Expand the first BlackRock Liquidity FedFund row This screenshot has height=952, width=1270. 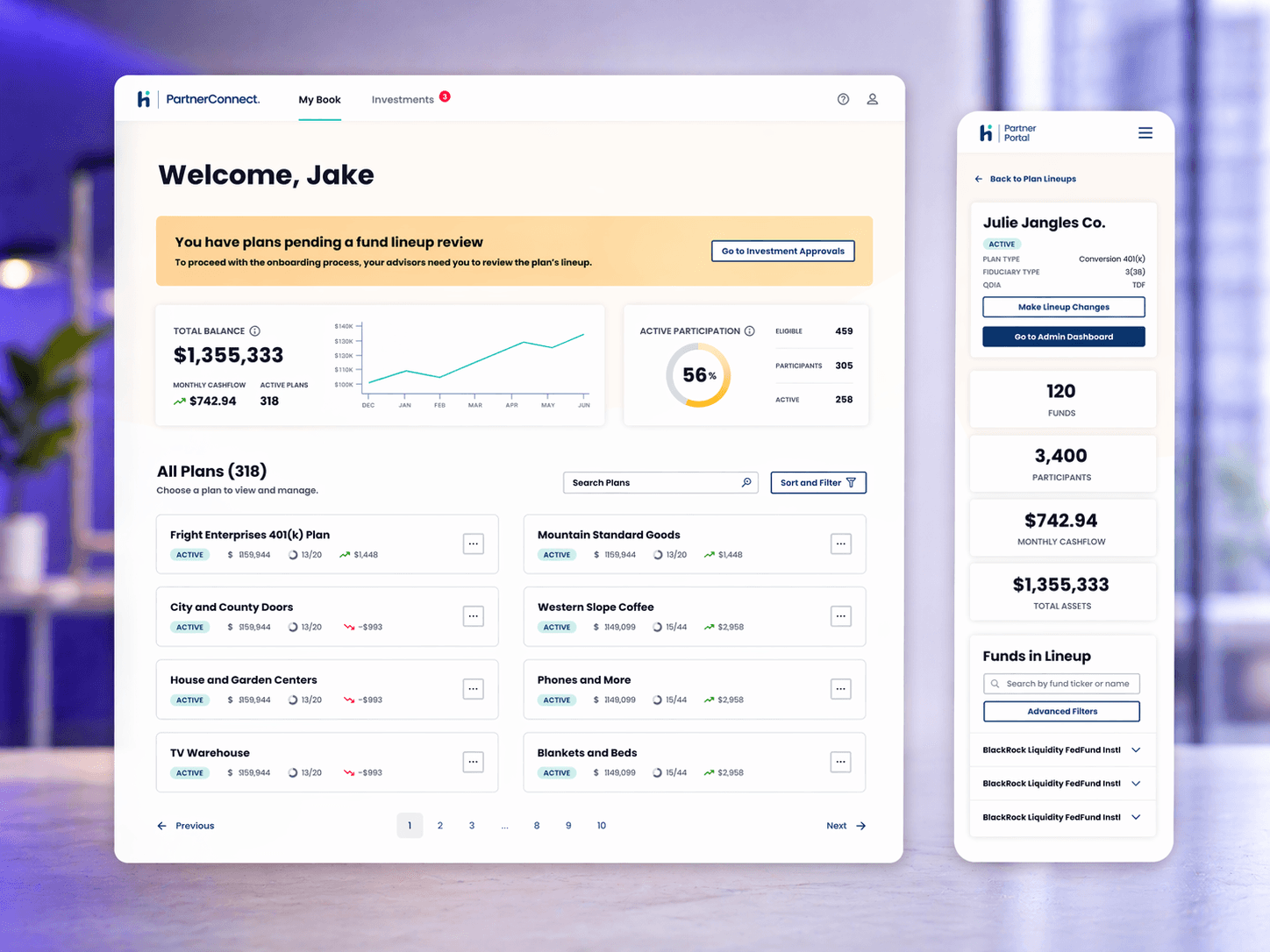1136,750
